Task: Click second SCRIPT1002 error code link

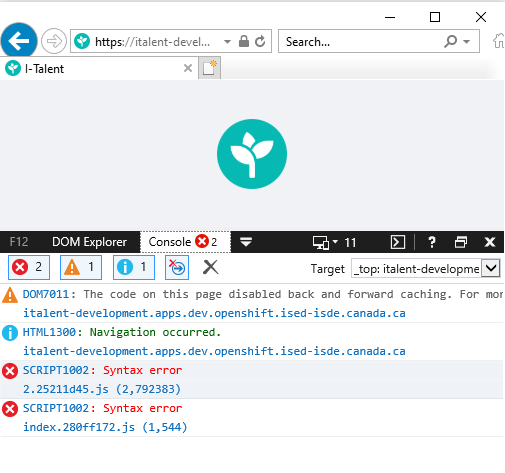Action: click(x=56, y=408)
